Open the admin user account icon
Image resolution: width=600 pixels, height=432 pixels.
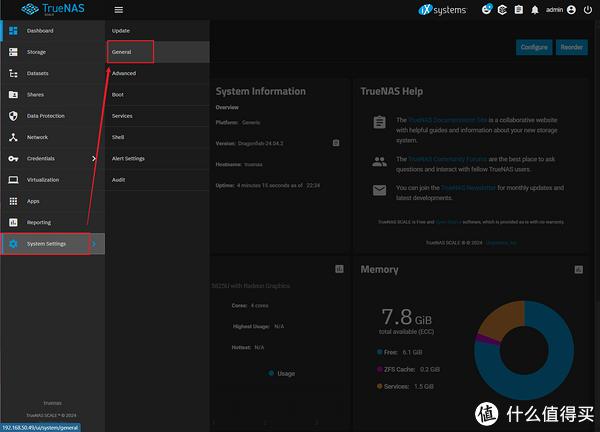[x=571, y=10]
